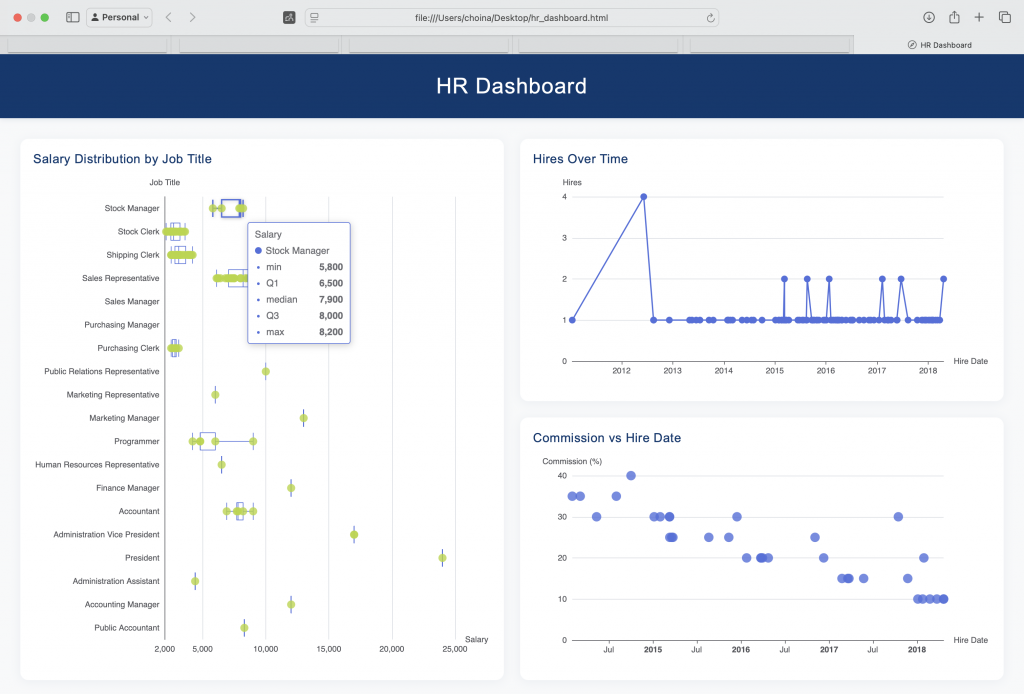Open a new tab with the plus icon
The height and width of the screenshot is (694, 1024).
click(x=978, y=17)
